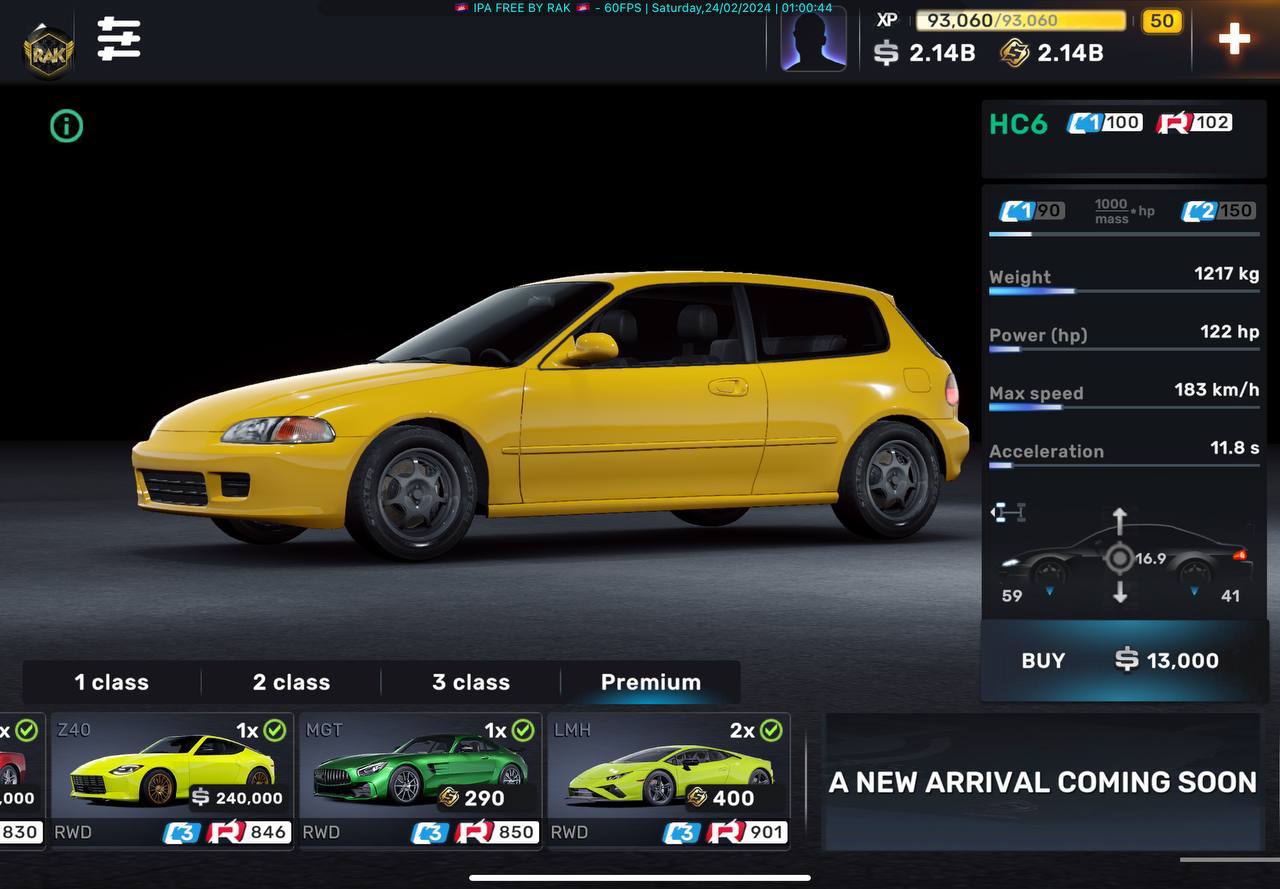The width and height of the screenshot is (1280, 889).
Task: Tap the upward arrow on weight diagram
Action: (x=1120, y=521)
